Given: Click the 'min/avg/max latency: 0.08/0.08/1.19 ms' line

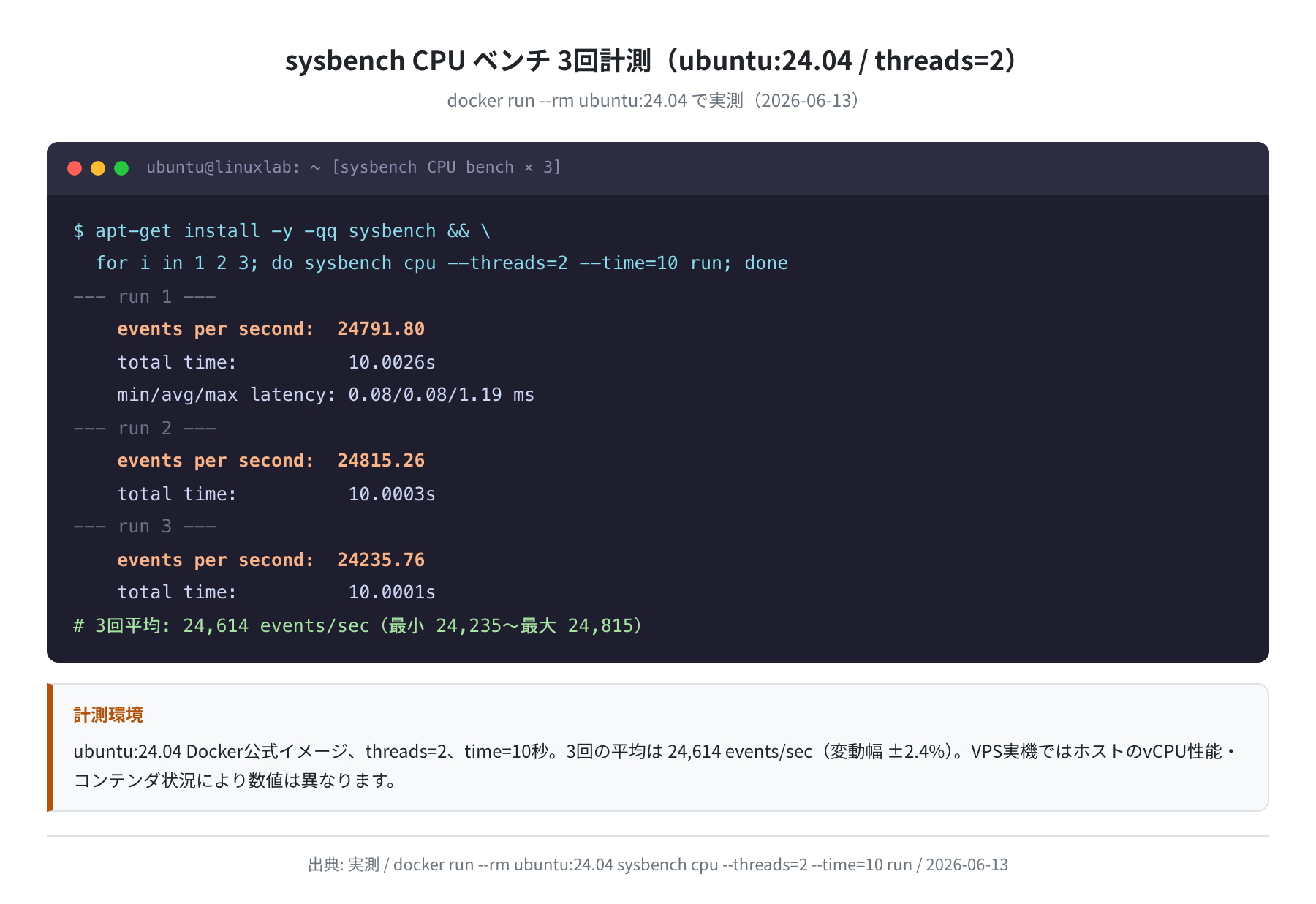Looking at the screenshot, I should (x=326, y=395).
